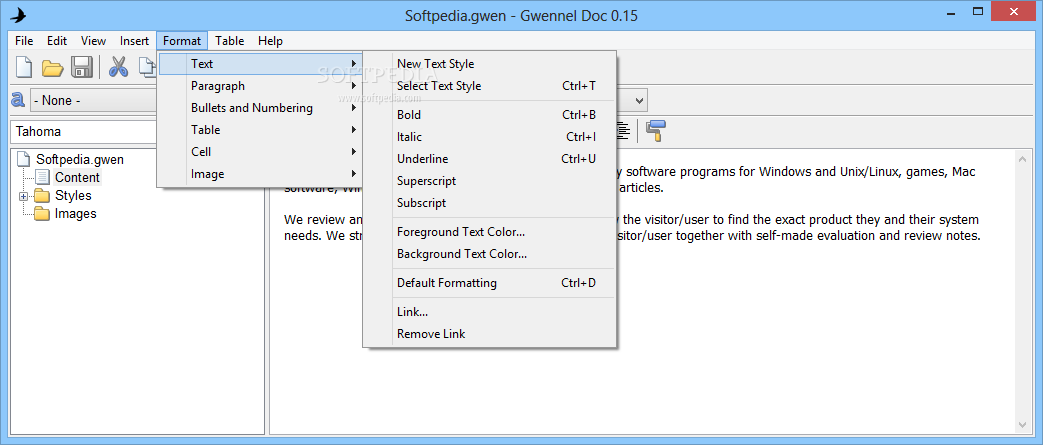The height and width of the screenshot is (445, 1043).
Task: Click the Gwennel bird app icon
Action: tap(19, 15)
